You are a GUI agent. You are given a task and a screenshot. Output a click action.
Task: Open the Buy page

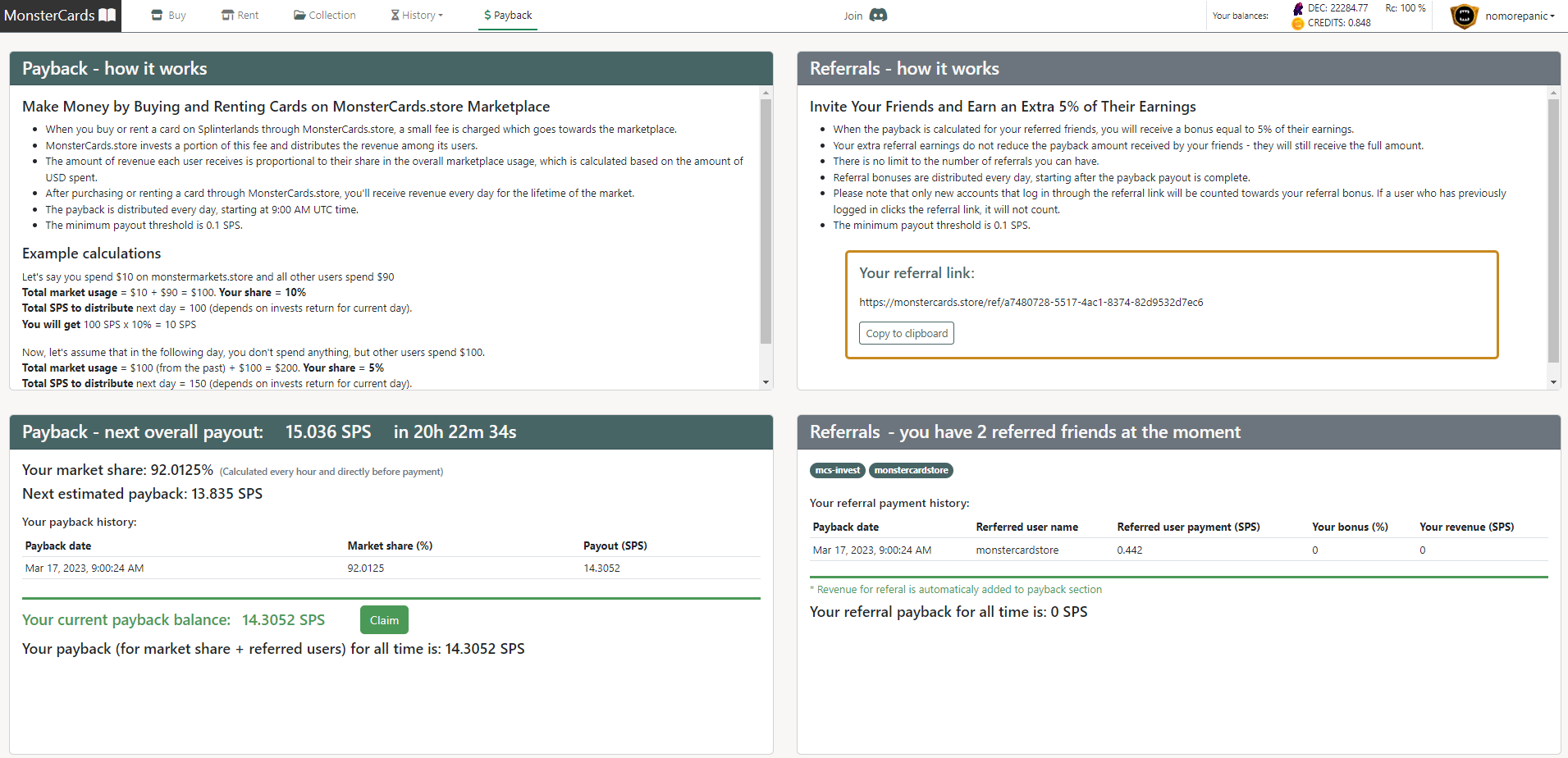[x=169, y=16]
